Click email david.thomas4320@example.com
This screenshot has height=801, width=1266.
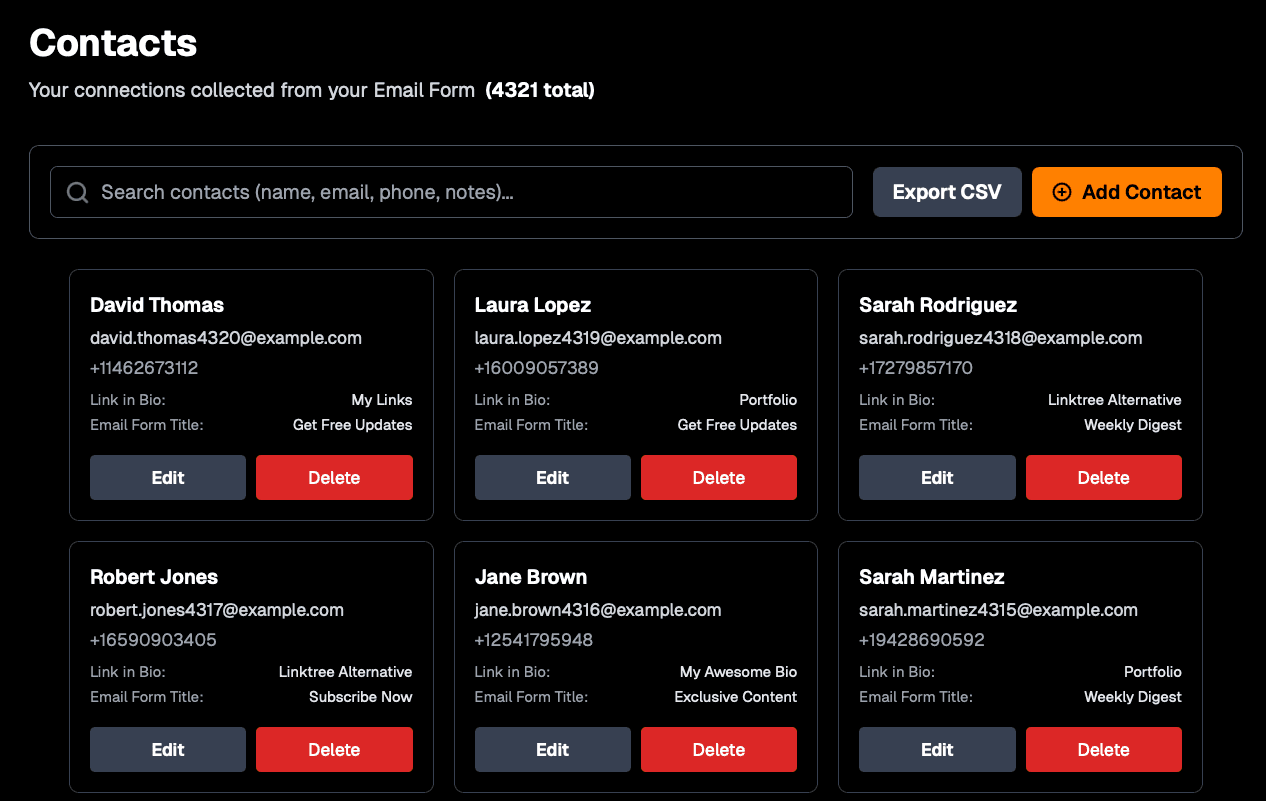[x=226, y=338]
